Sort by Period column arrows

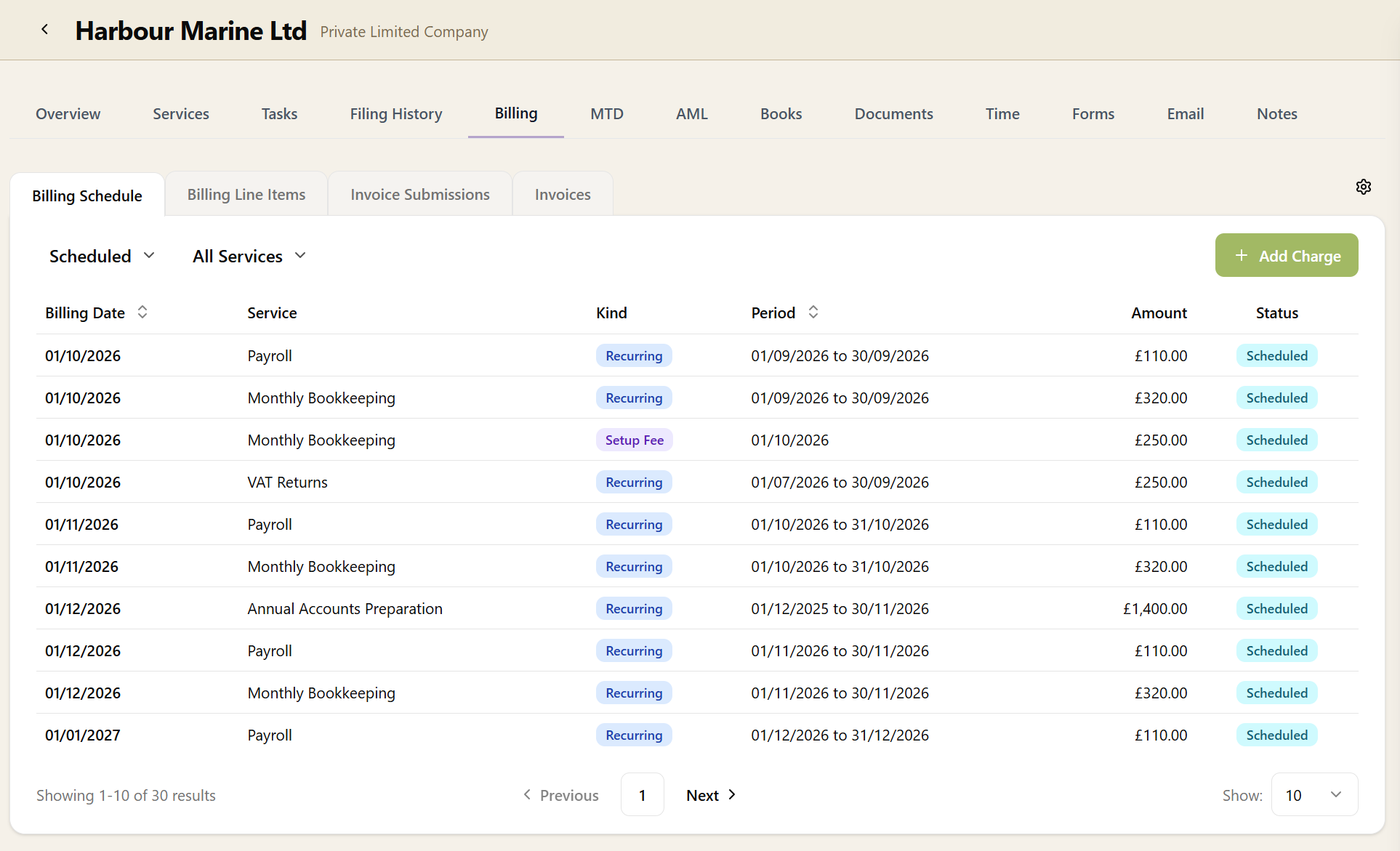tap(813, 312)
